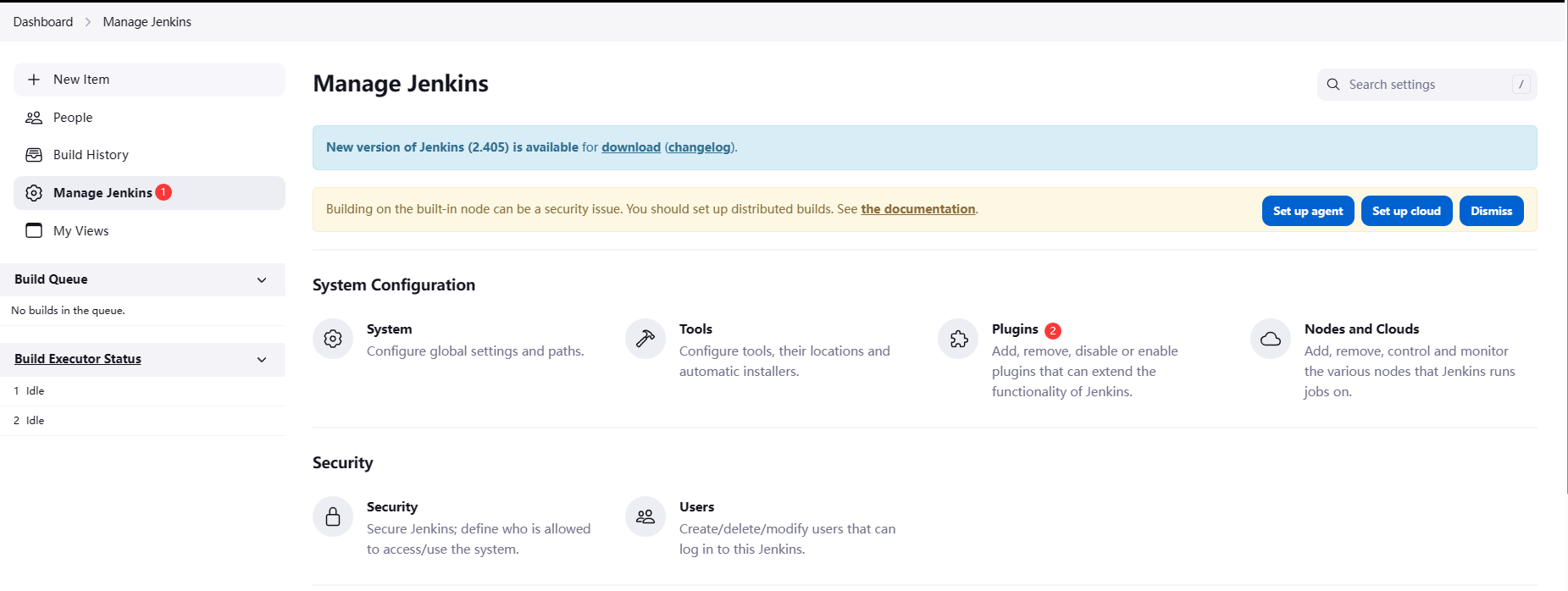Collapse the Build Executor Status panel
This screenshot has height=591, width=1568.
(x=262, y=359)
